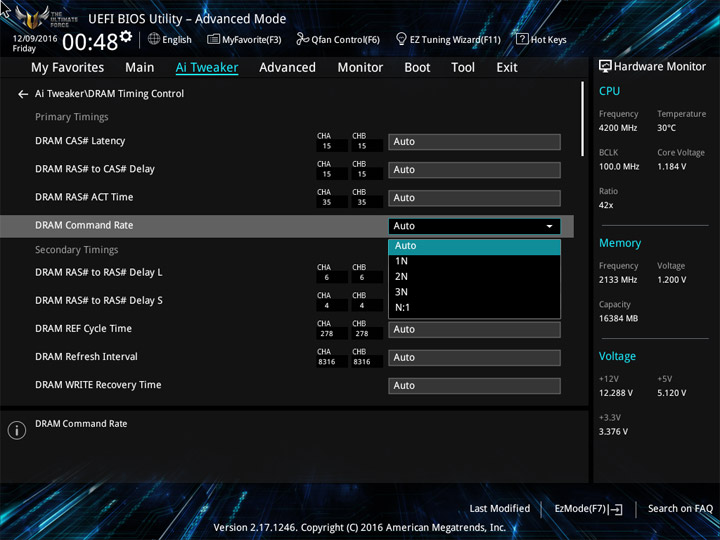Click the Hot Keys label
This screenshot has height=540, width=720.
(549, 39)
